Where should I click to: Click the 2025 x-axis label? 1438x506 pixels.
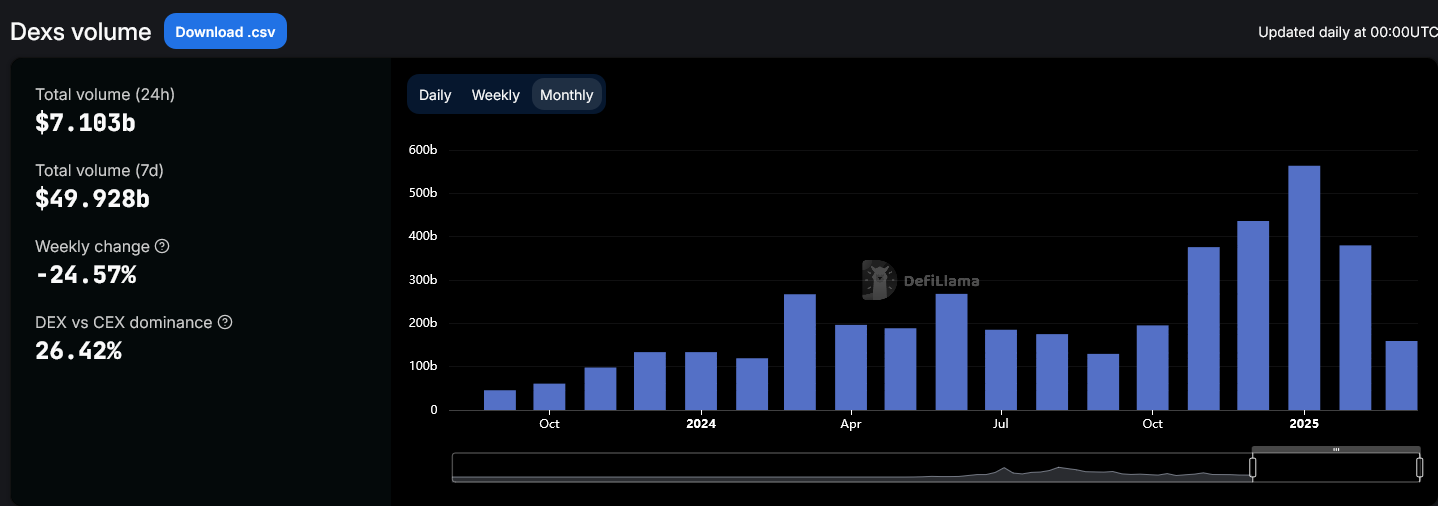[1304, 423]
